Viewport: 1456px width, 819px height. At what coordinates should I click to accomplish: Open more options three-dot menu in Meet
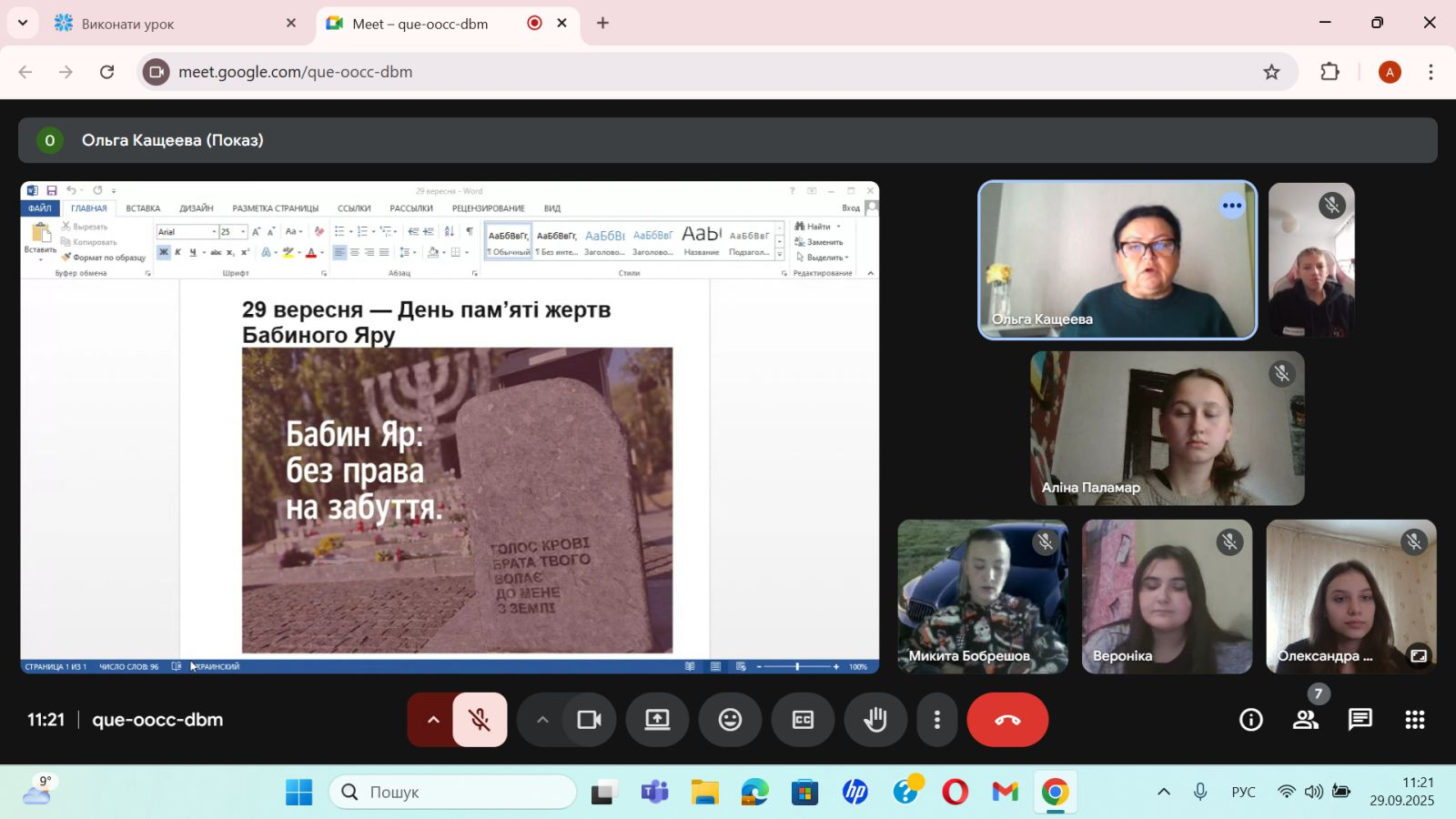[937, 720]
